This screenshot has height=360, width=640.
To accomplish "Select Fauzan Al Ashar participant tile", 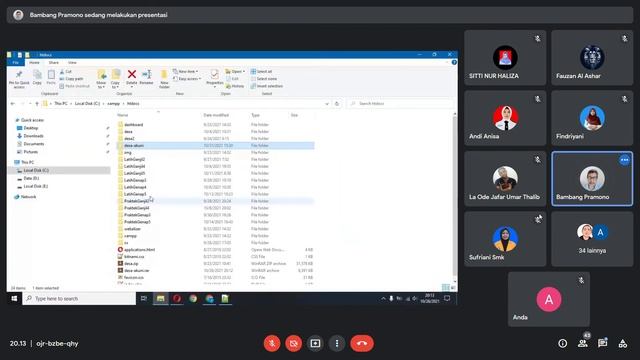I will coord(592,58).
